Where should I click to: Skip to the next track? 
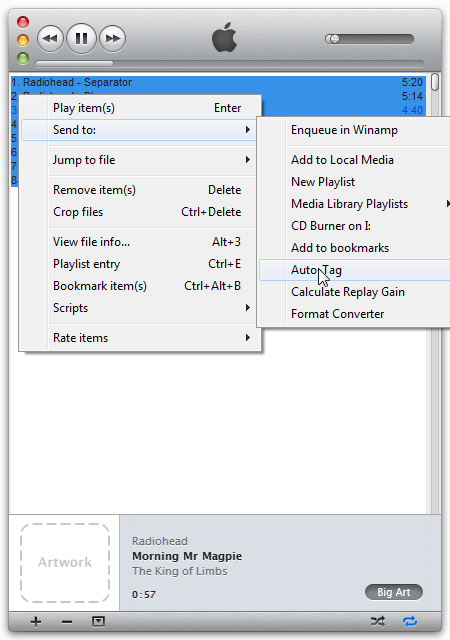coord(113,38)
